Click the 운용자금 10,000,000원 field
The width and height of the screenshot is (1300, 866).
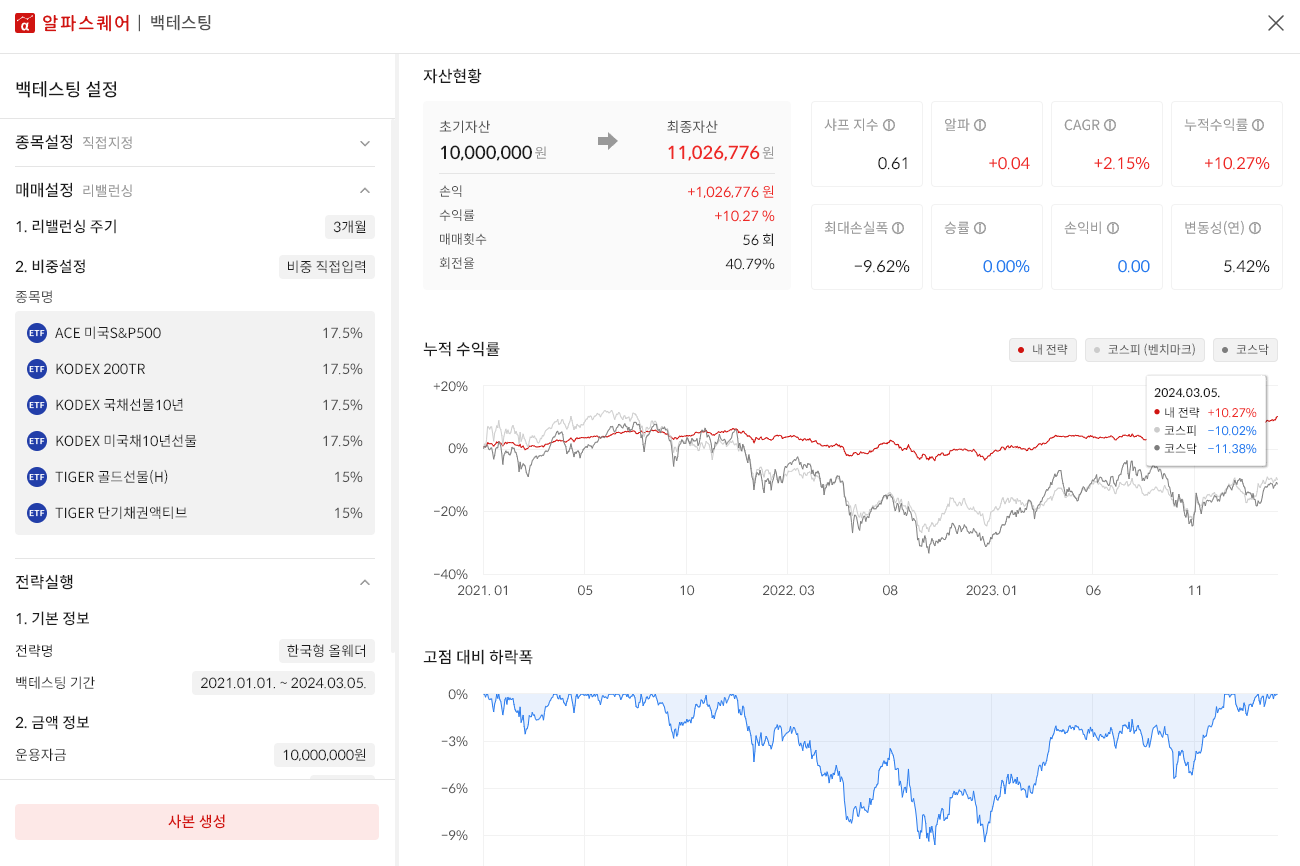[324, 755]
